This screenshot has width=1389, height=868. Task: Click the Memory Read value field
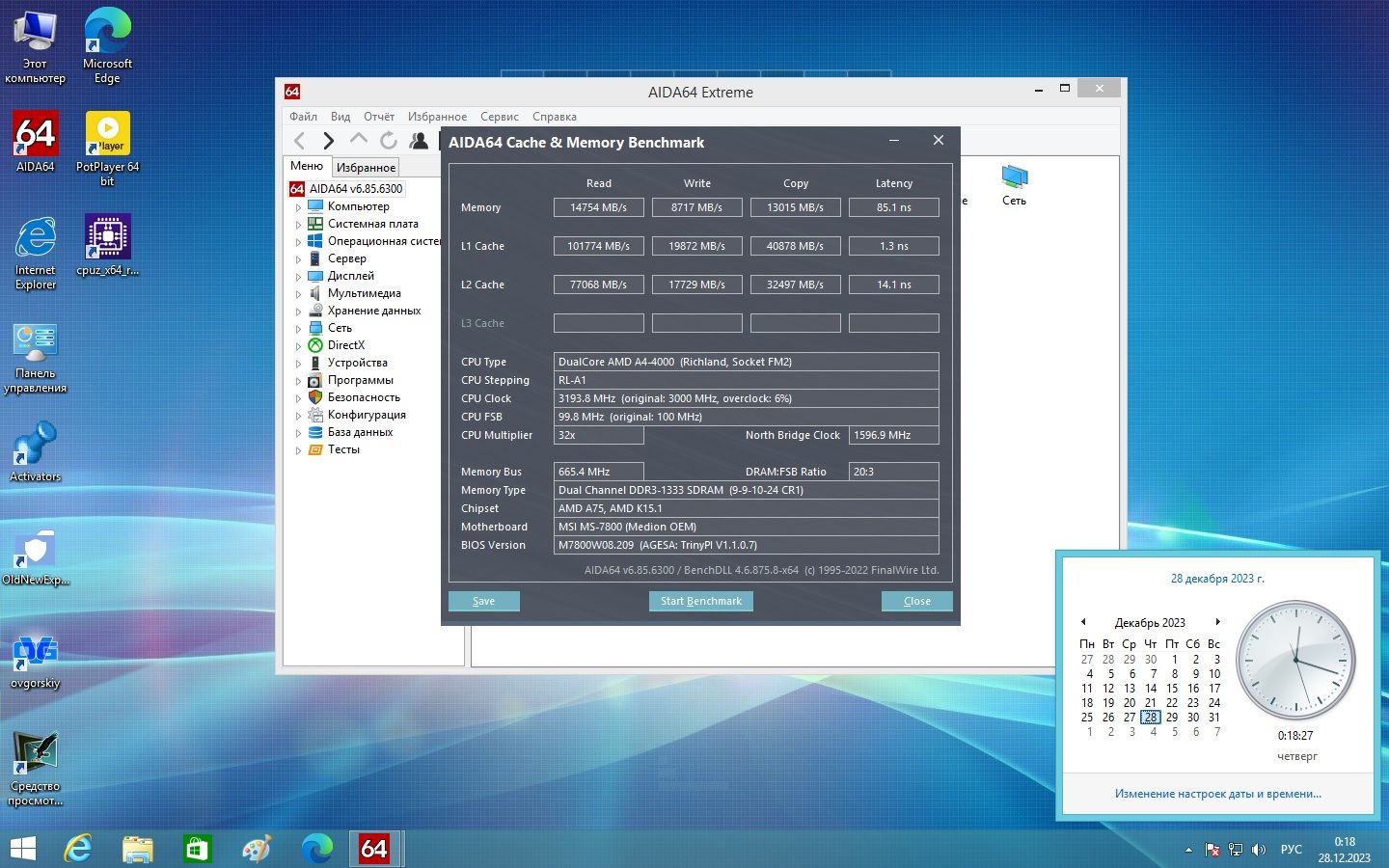(x=599, y=207)
